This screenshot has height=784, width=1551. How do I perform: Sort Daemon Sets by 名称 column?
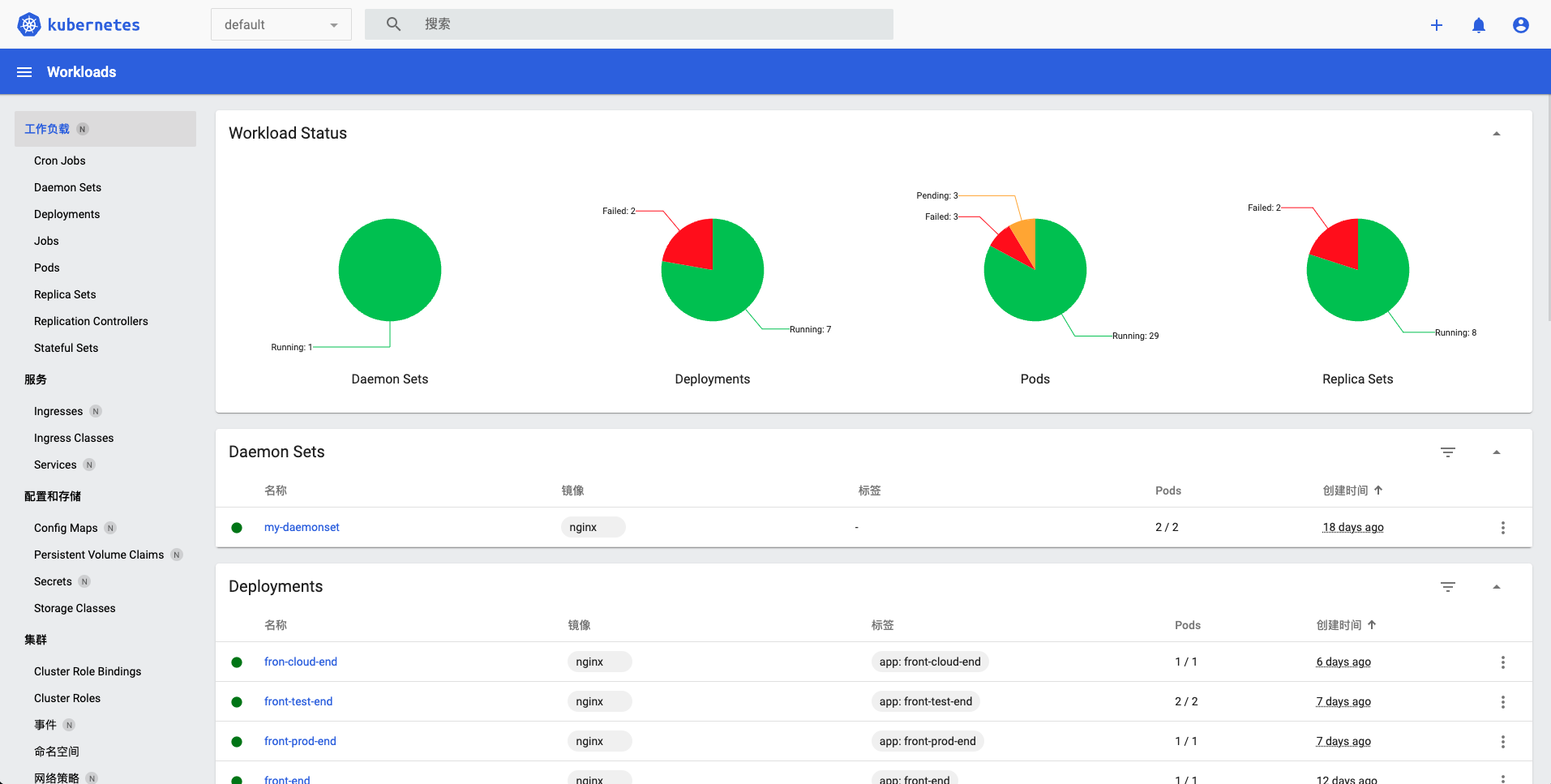(x=276, y=491)
